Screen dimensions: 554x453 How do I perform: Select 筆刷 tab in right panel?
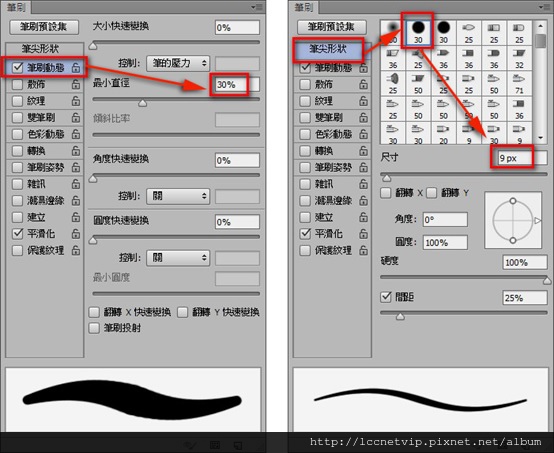click(304, 7)
